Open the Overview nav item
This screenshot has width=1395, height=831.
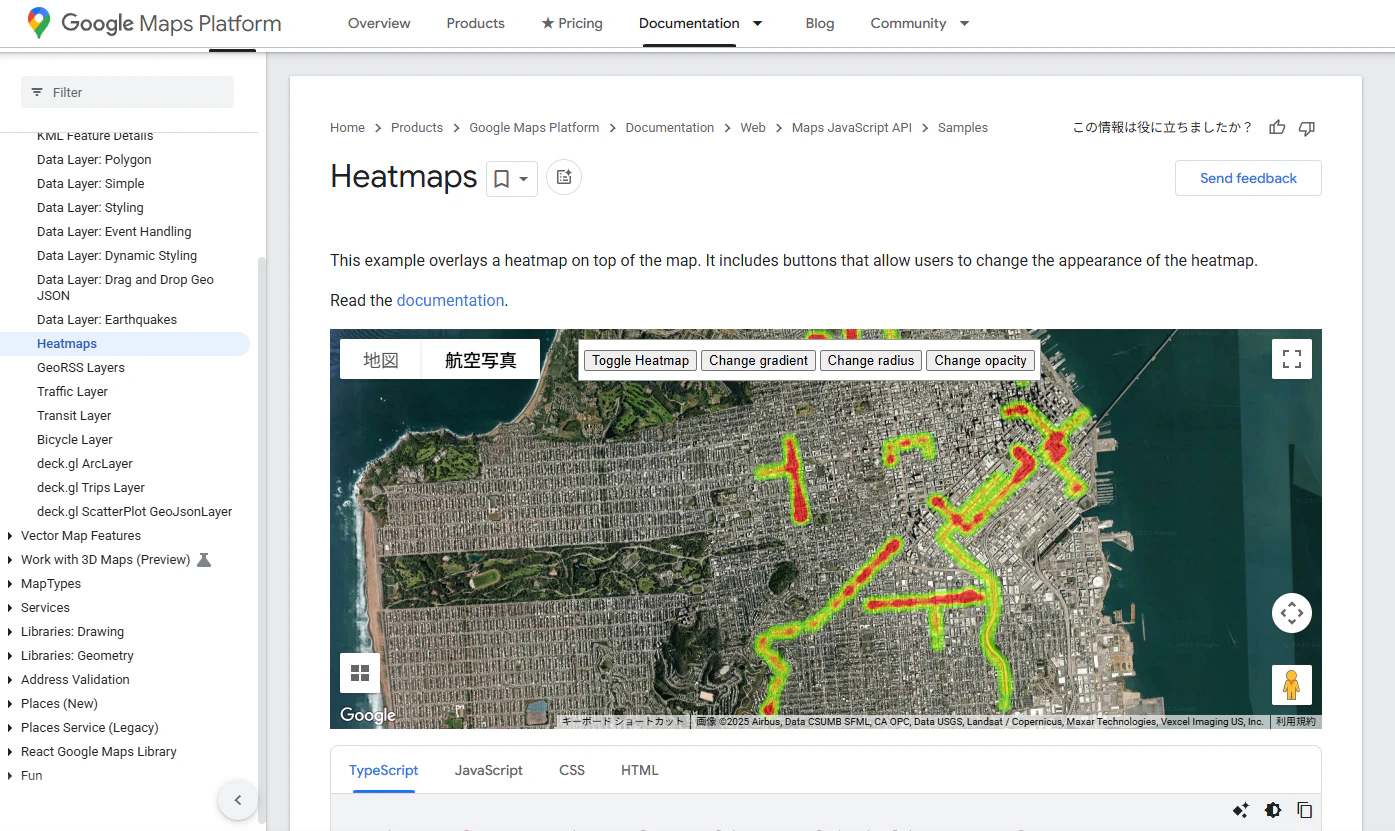click(x=379, y=23)
